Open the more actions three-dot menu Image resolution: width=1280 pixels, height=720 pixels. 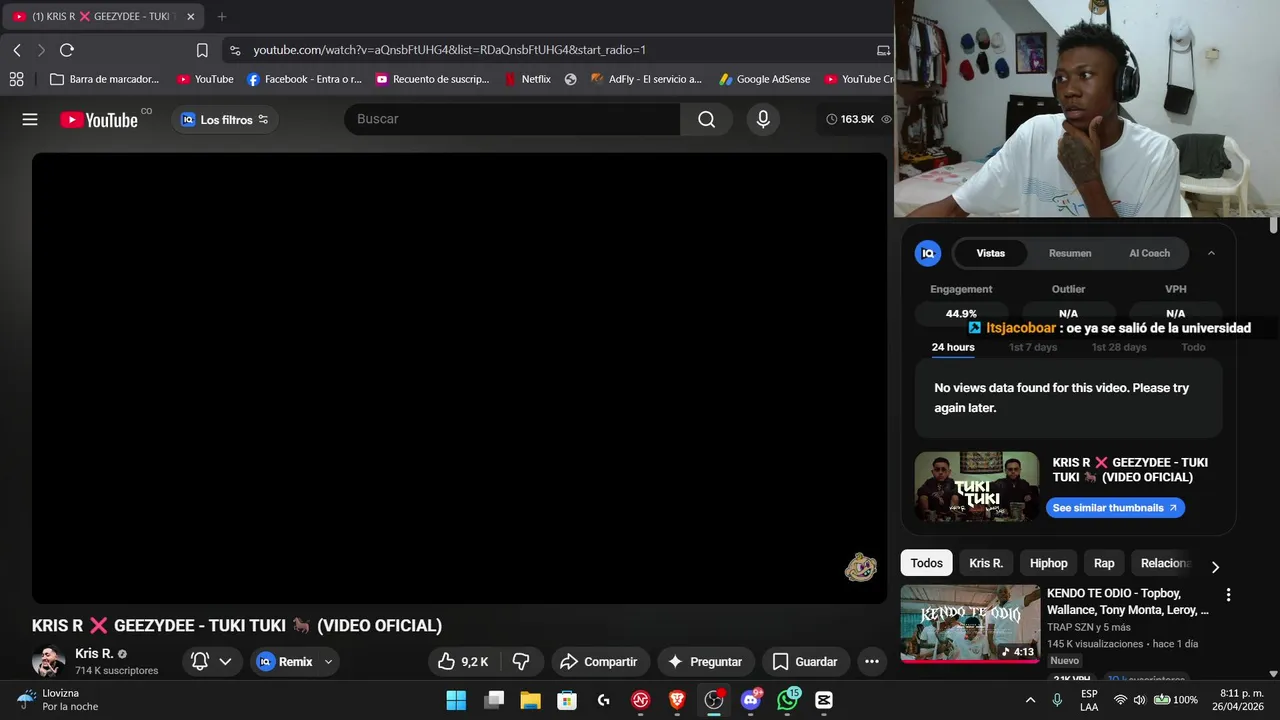[871, 661]
